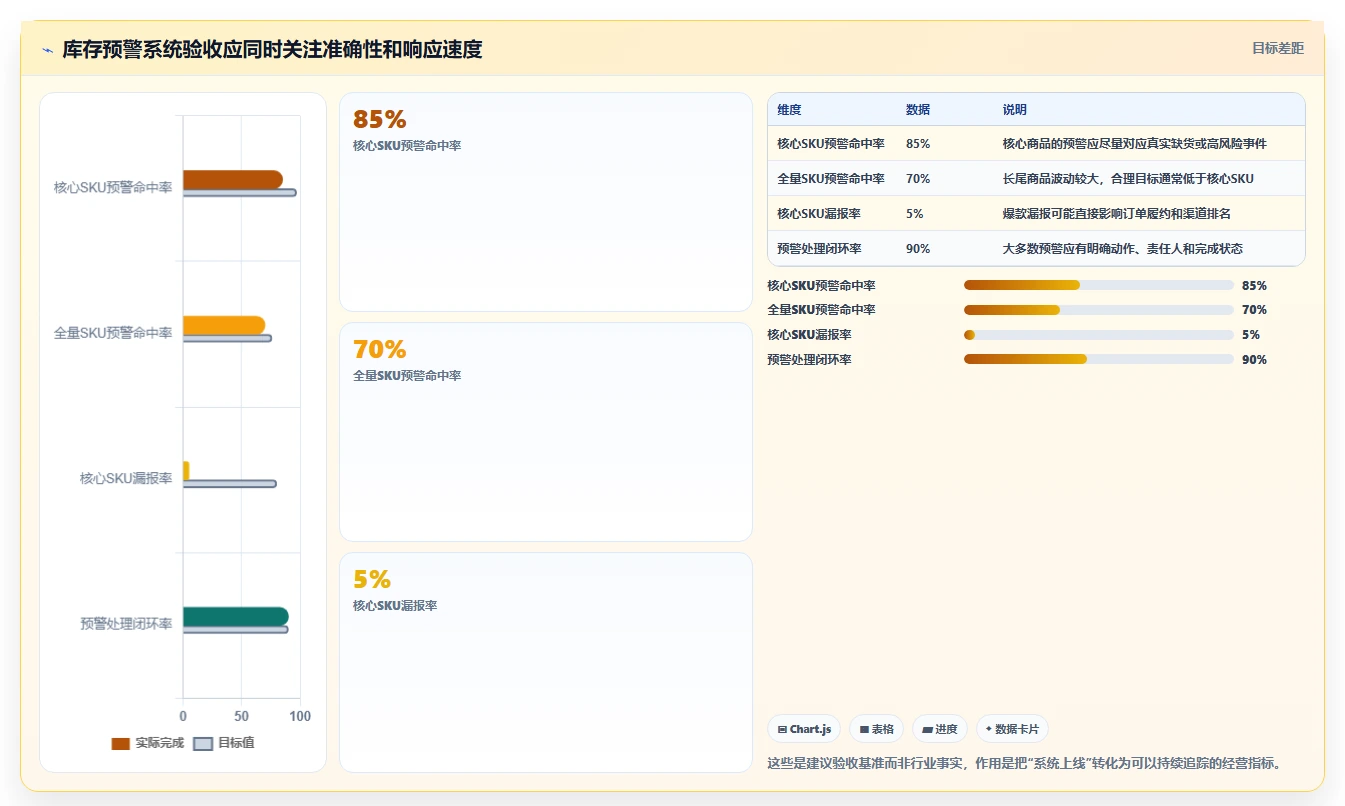Toggle the 实际完成 legend swatch
This screenshot has width=1345, height=806.
tap(121, 743)
